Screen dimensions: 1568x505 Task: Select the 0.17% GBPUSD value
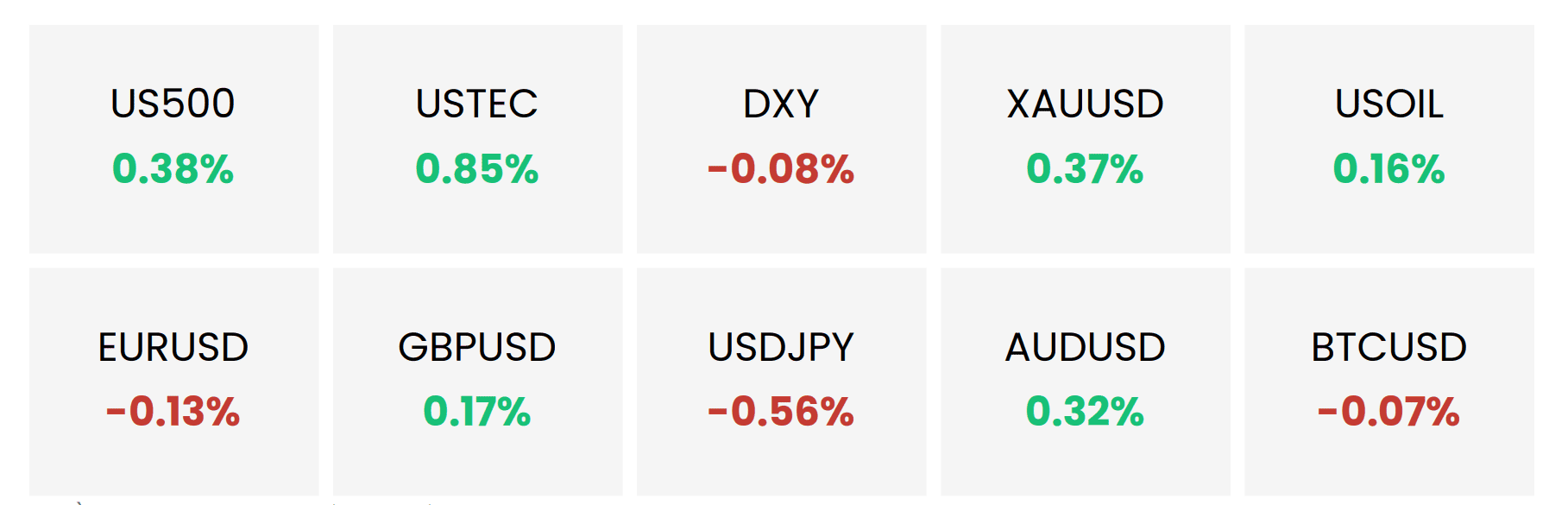point(476,412)
